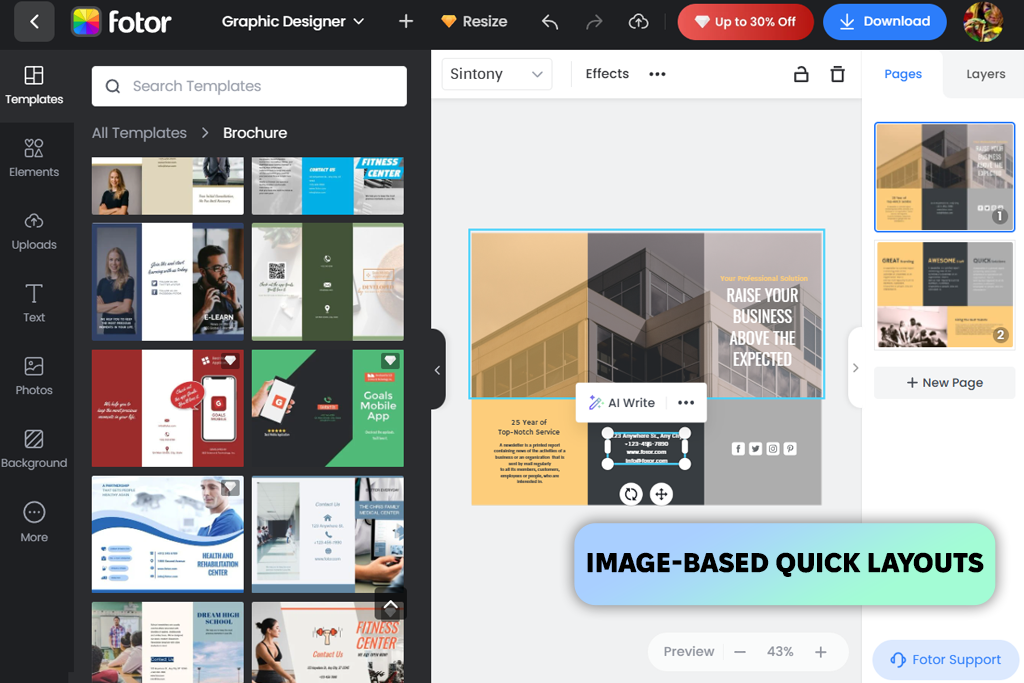1024x683 pixels.
Task: Open the Preview mode
Action: tap(688, 652)
